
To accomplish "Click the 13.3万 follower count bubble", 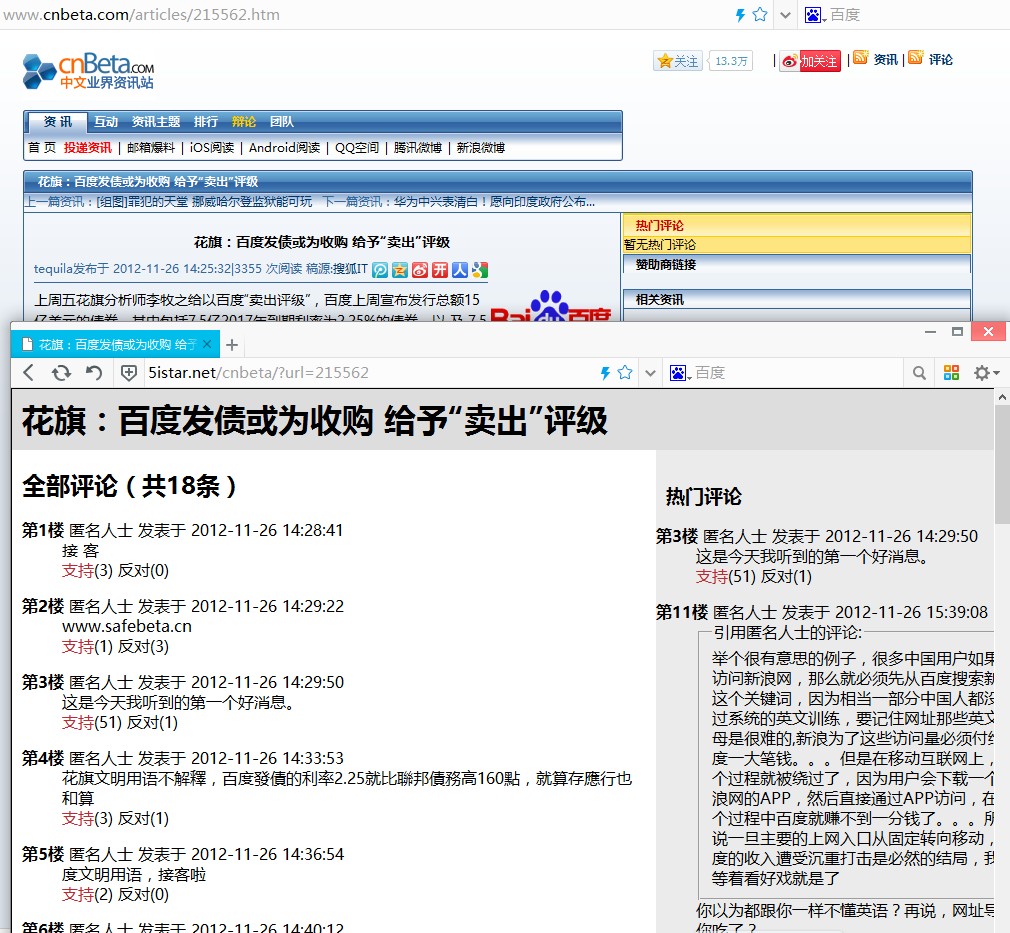I will (x=730, y=61).
